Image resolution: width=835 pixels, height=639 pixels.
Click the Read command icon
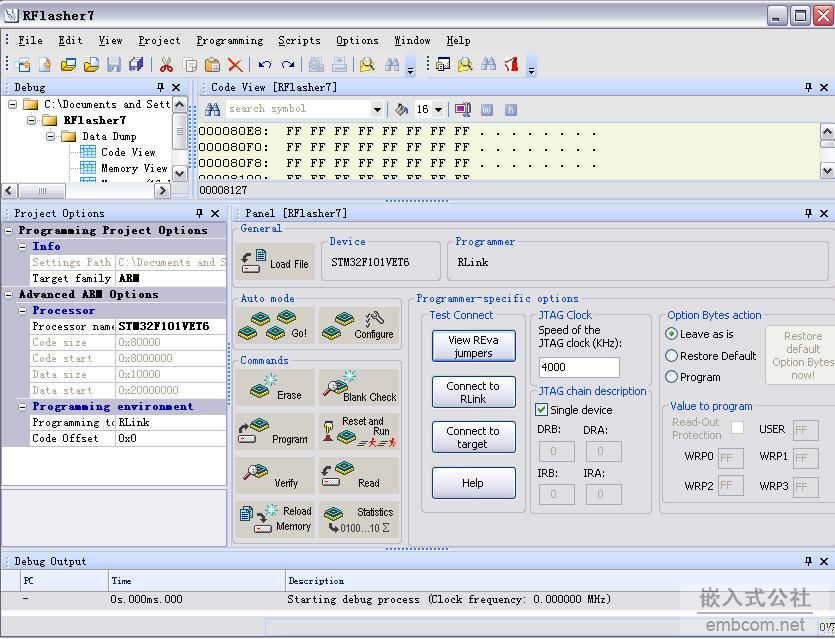point(359,476)
